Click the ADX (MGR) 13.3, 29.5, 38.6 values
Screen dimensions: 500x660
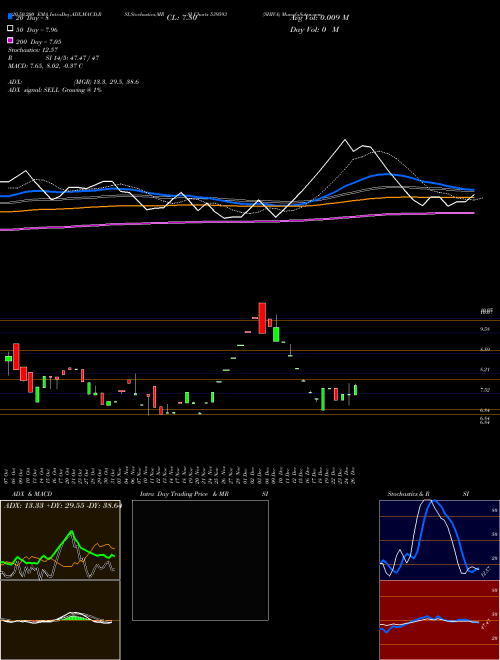click(x=106, y=82)
